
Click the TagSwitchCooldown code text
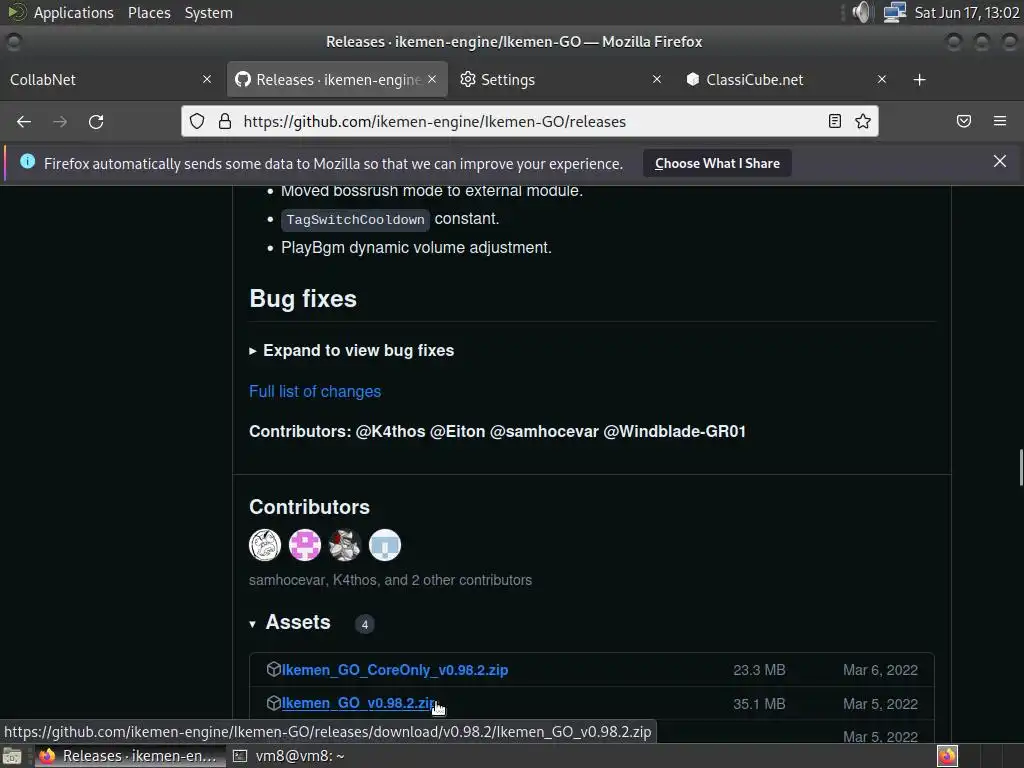[x=355, y=219]
